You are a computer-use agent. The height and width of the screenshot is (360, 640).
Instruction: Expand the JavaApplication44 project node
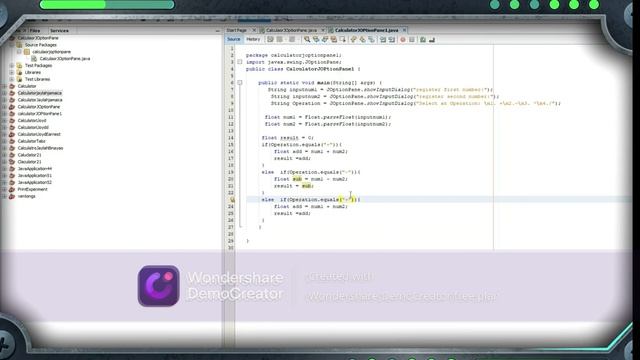click(4, 169)
